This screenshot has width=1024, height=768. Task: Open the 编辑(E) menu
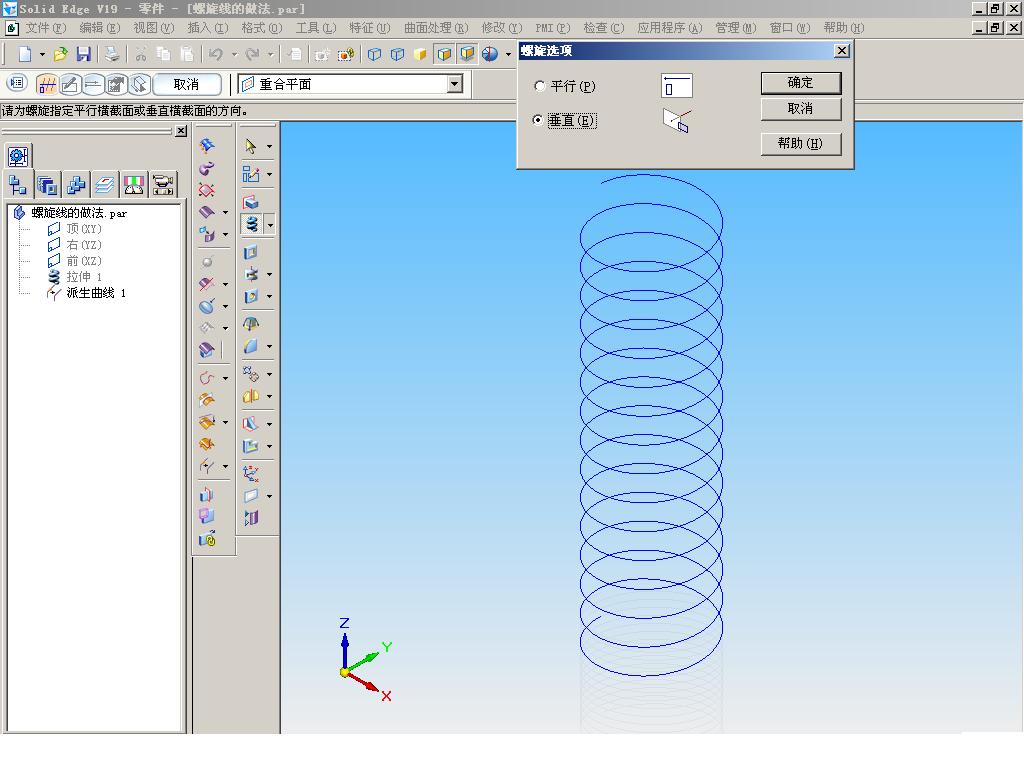point(100,28)
